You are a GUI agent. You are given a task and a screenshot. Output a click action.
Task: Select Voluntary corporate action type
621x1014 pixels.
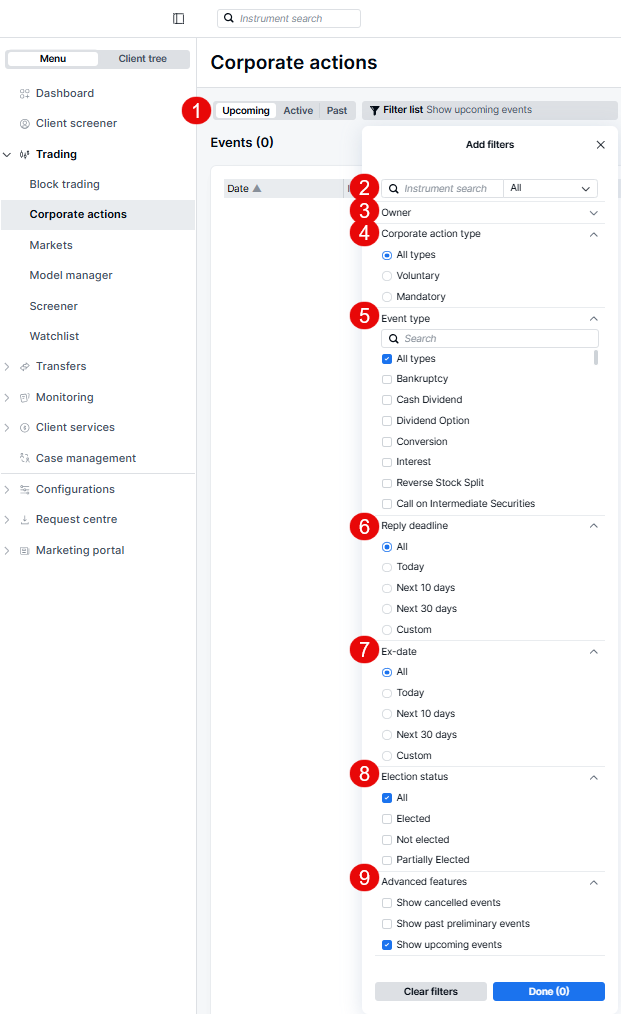(387, 276)
